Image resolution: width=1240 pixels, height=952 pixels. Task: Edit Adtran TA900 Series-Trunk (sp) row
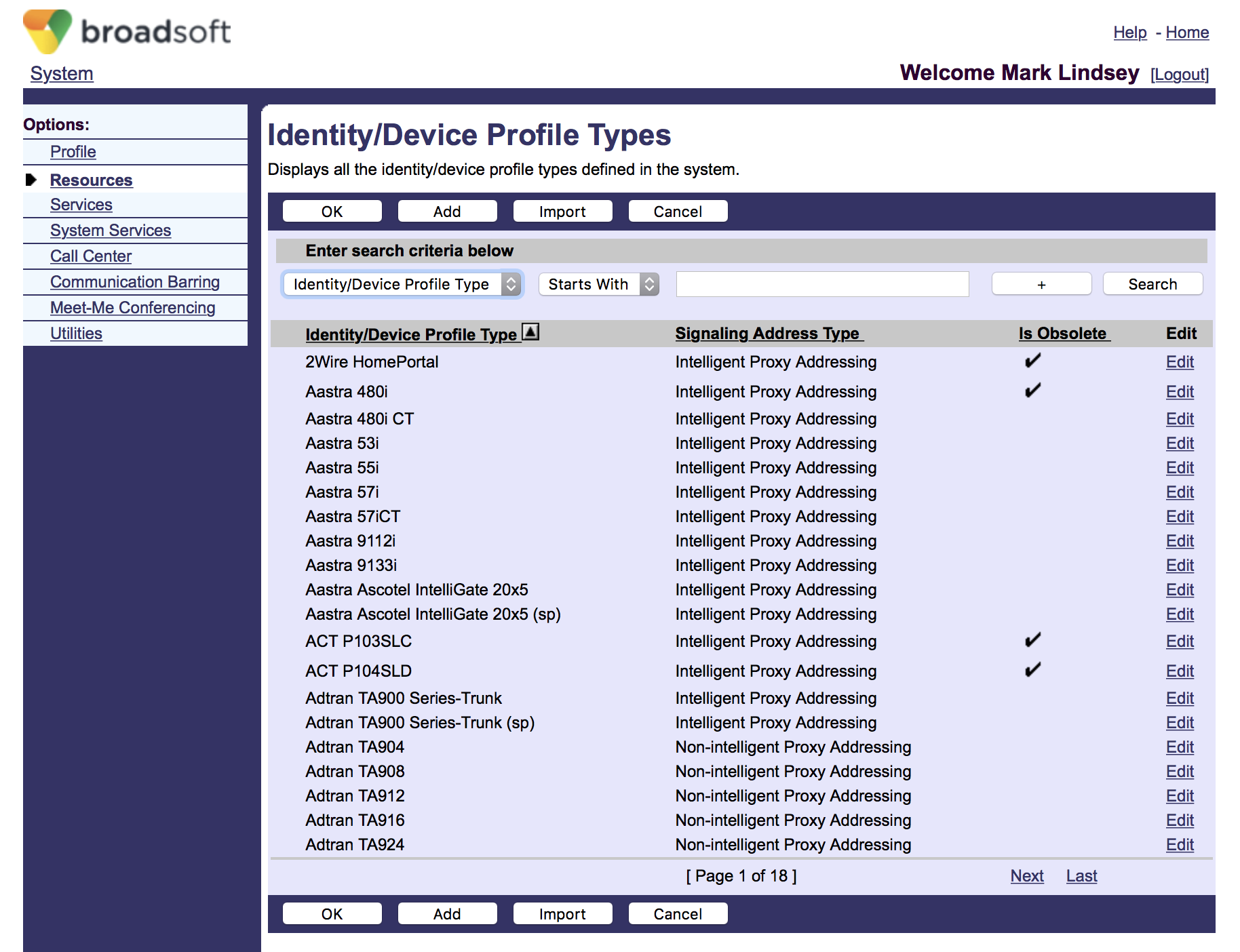1180,723
